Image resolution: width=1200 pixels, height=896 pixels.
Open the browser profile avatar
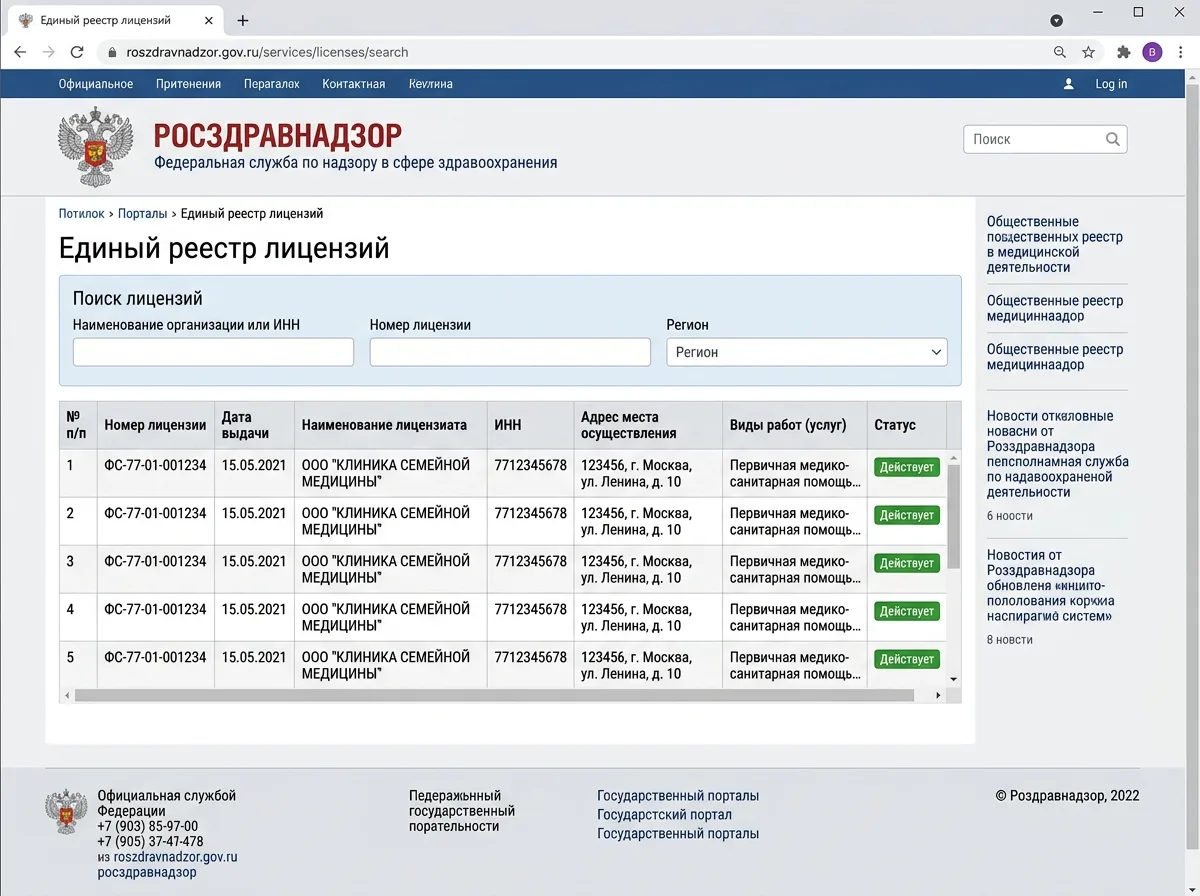[x=1152, y=52]
